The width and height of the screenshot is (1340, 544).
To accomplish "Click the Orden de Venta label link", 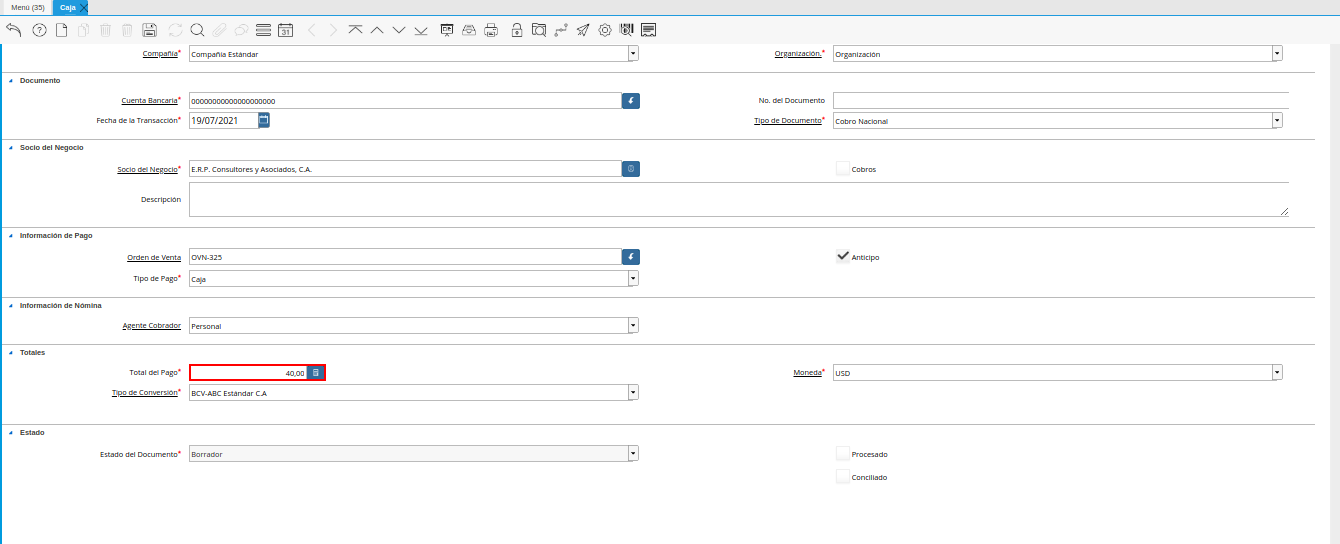I will [x=154, y=257].
